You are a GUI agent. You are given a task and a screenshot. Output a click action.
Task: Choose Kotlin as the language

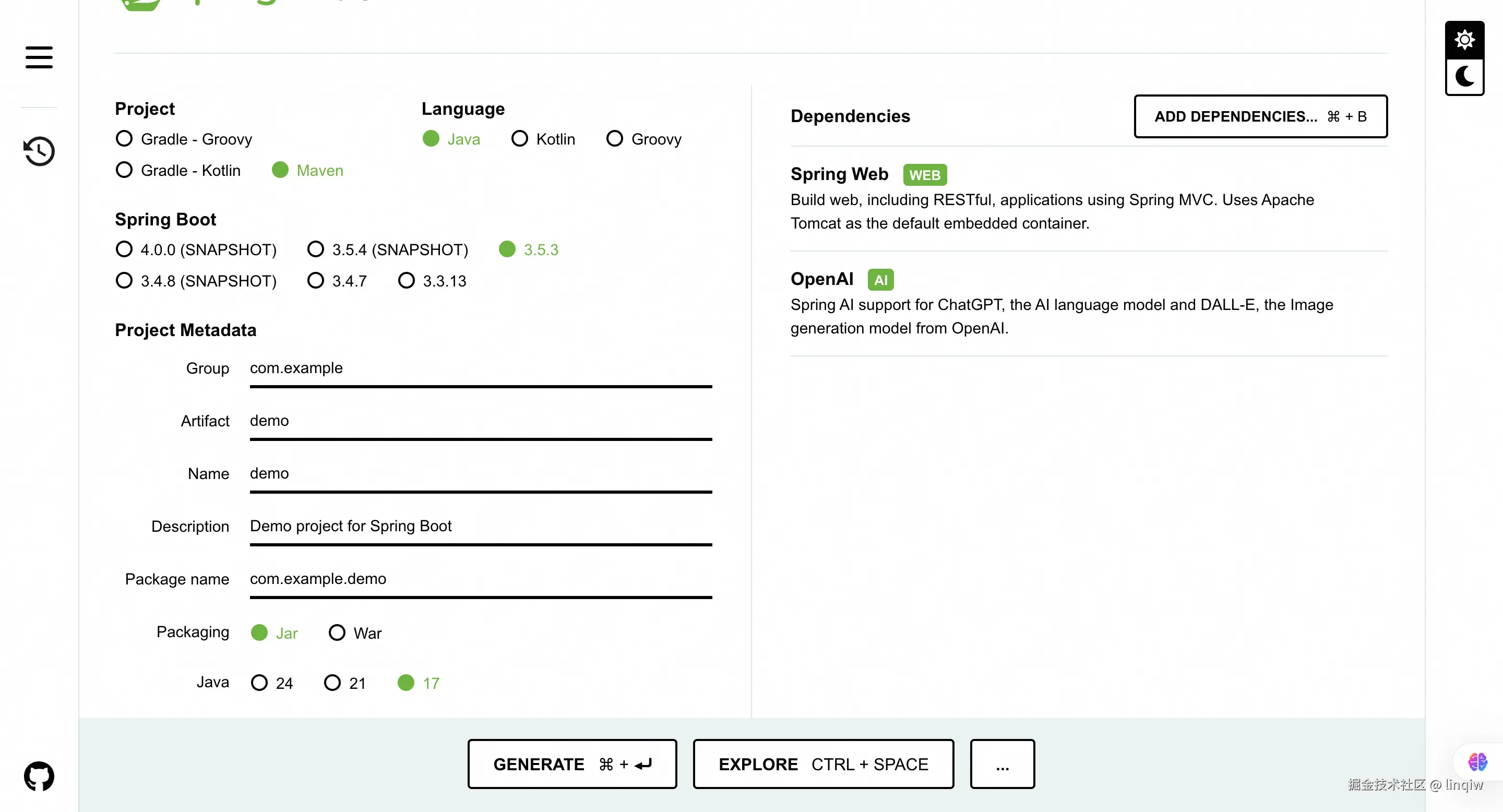519,139
